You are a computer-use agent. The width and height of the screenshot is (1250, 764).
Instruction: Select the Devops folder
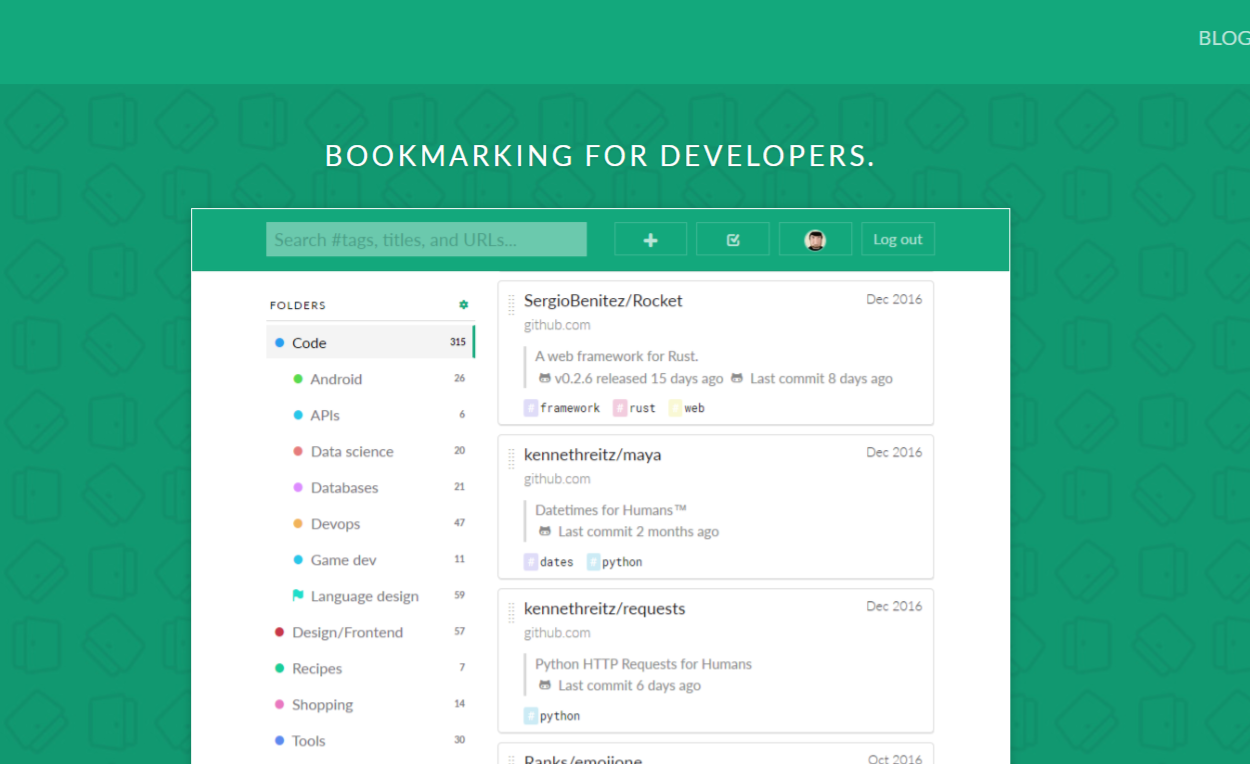point(336,523)
